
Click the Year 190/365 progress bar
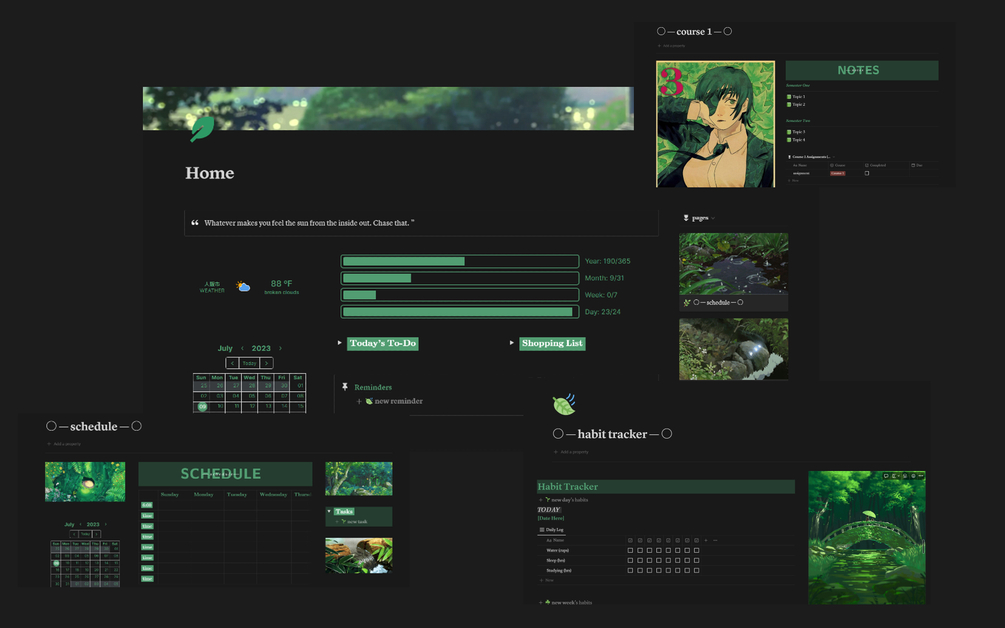[459, 260]
